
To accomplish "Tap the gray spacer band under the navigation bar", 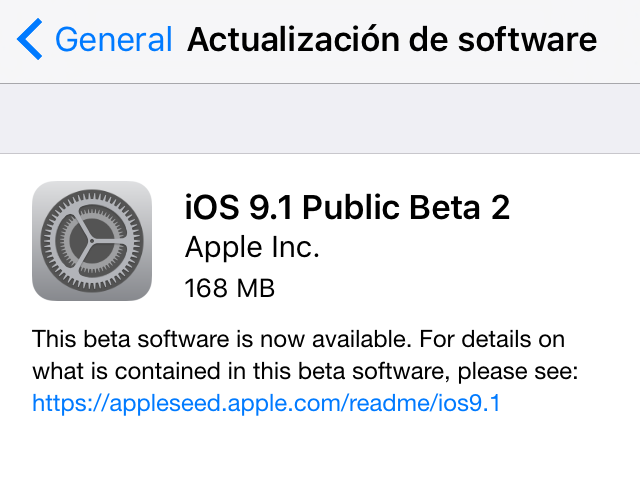I will click(320, 119).
